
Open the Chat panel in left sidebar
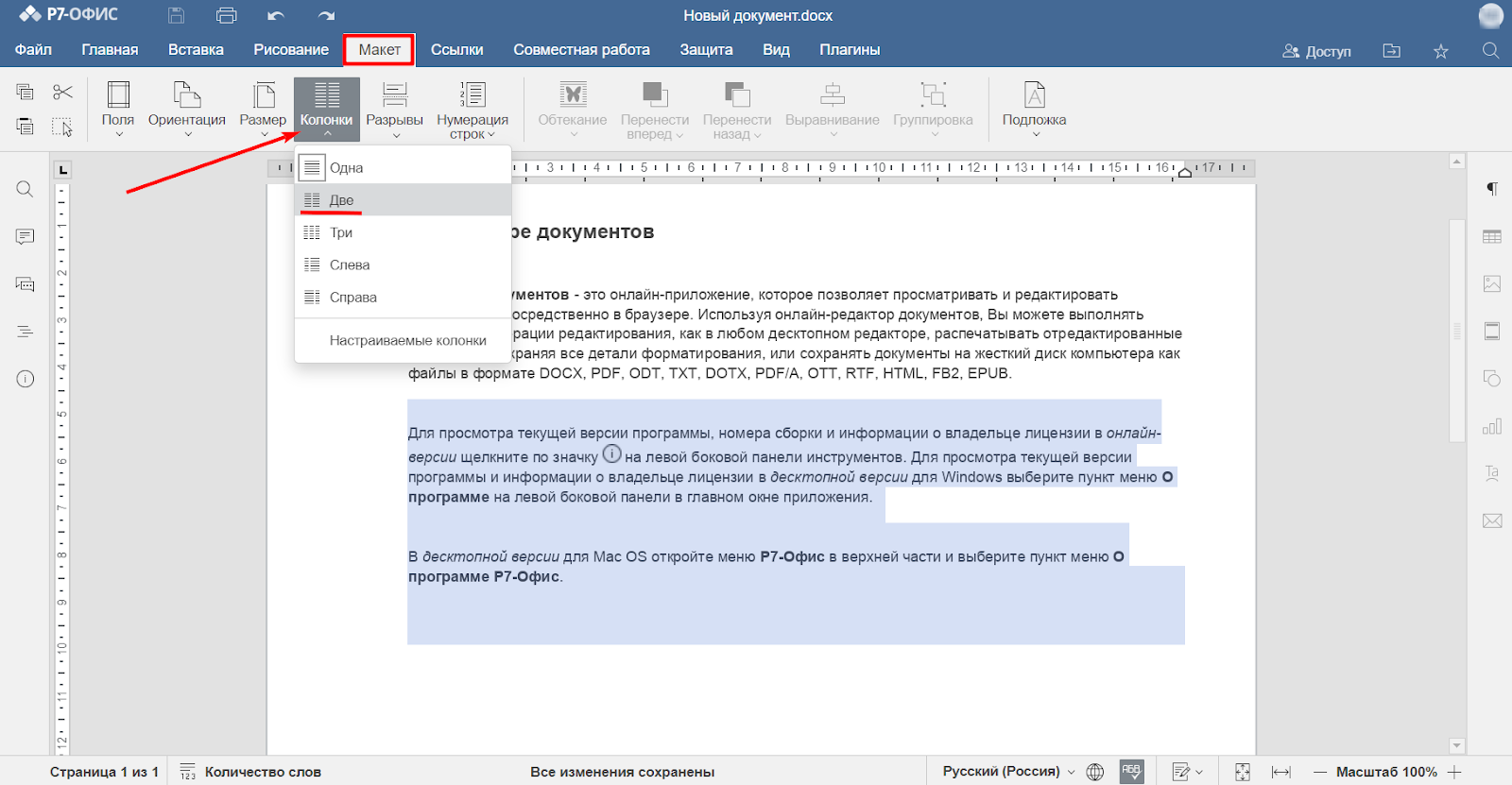click(x=26, y=283)
